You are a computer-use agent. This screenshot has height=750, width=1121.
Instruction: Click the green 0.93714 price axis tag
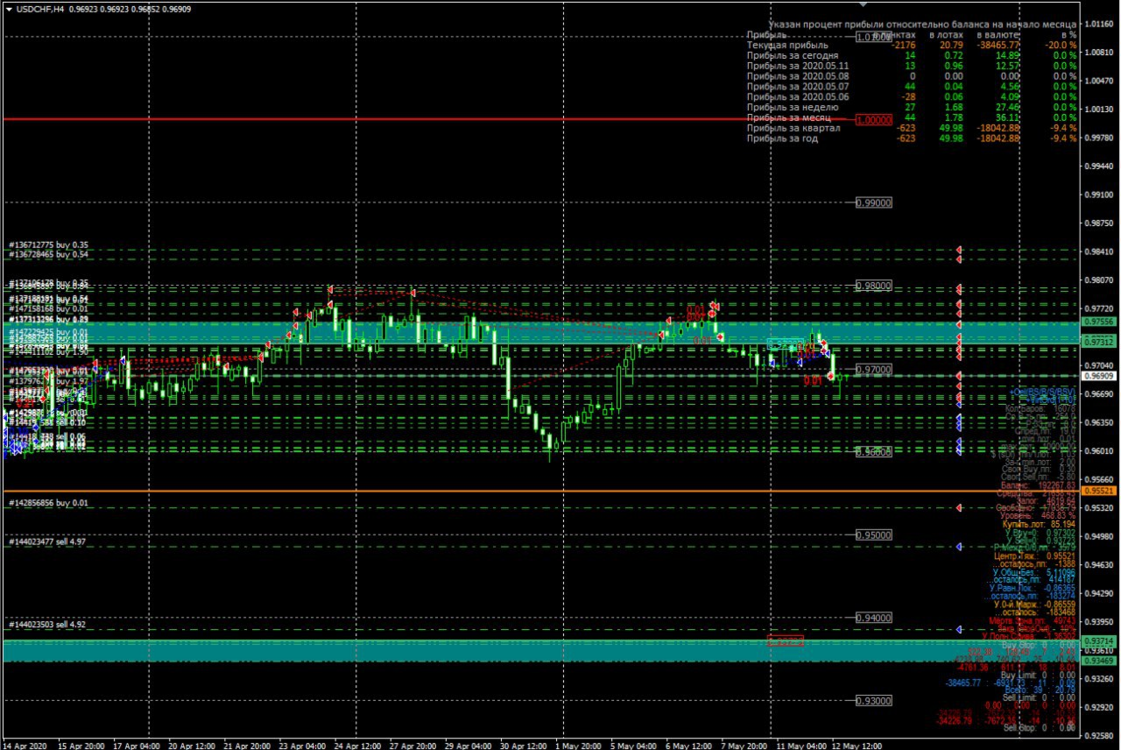pos(1099,641)
